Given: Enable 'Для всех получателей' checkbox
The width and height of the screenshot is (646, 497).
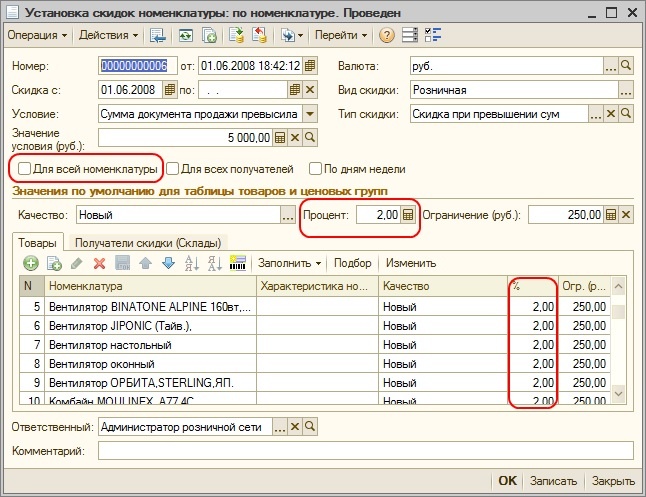Looking at the screenshot, I should [x=172, y=169].
